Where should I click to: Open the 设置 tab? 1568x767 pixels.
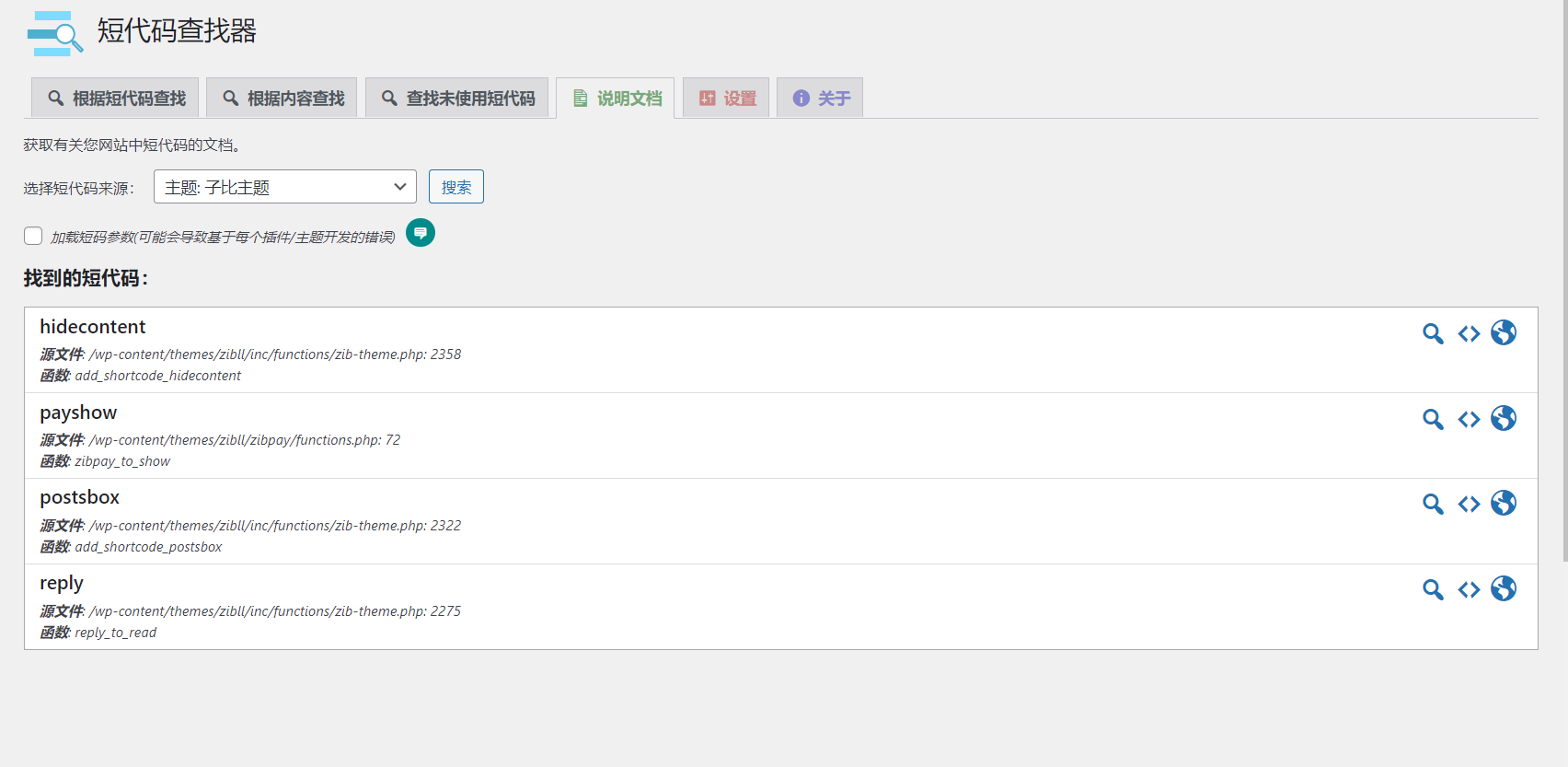click(x=726, y=98)
